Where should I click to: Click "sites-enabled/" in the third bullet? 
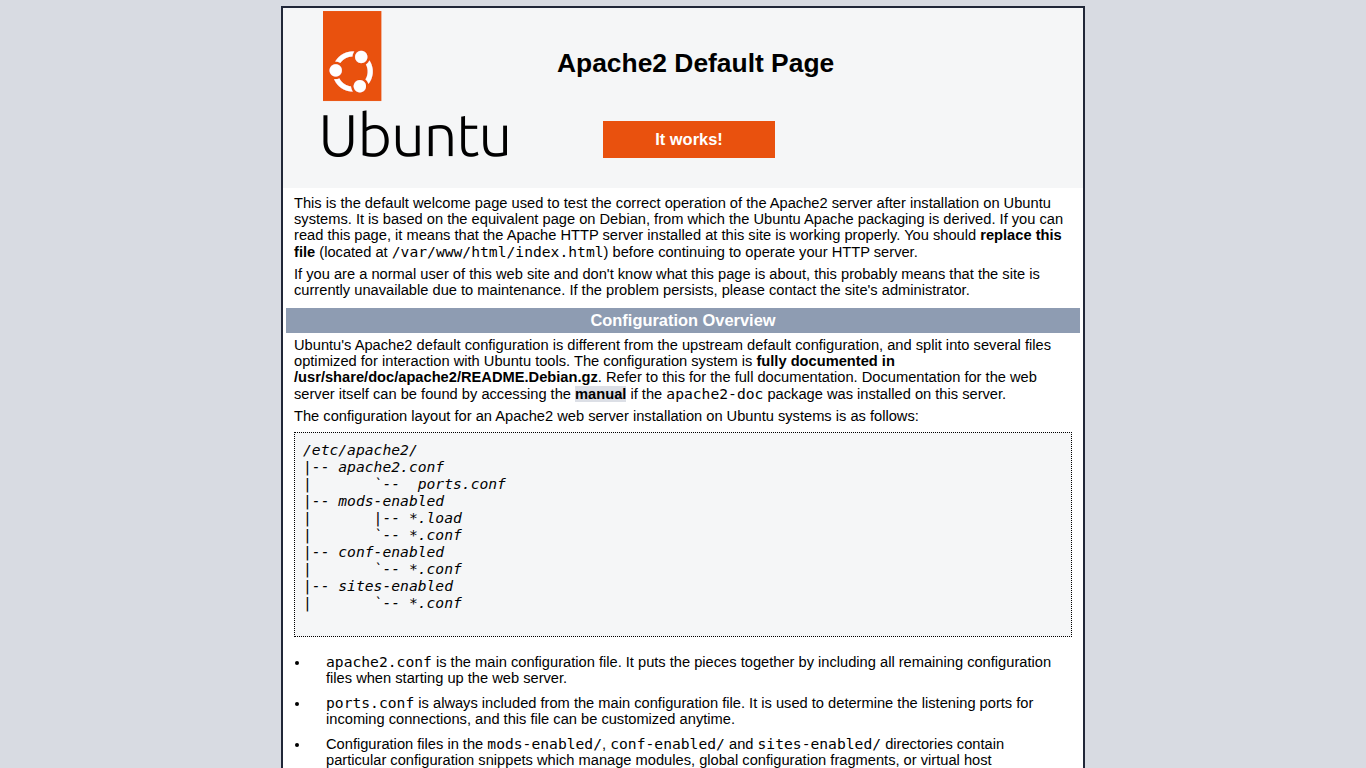point(819,744)
